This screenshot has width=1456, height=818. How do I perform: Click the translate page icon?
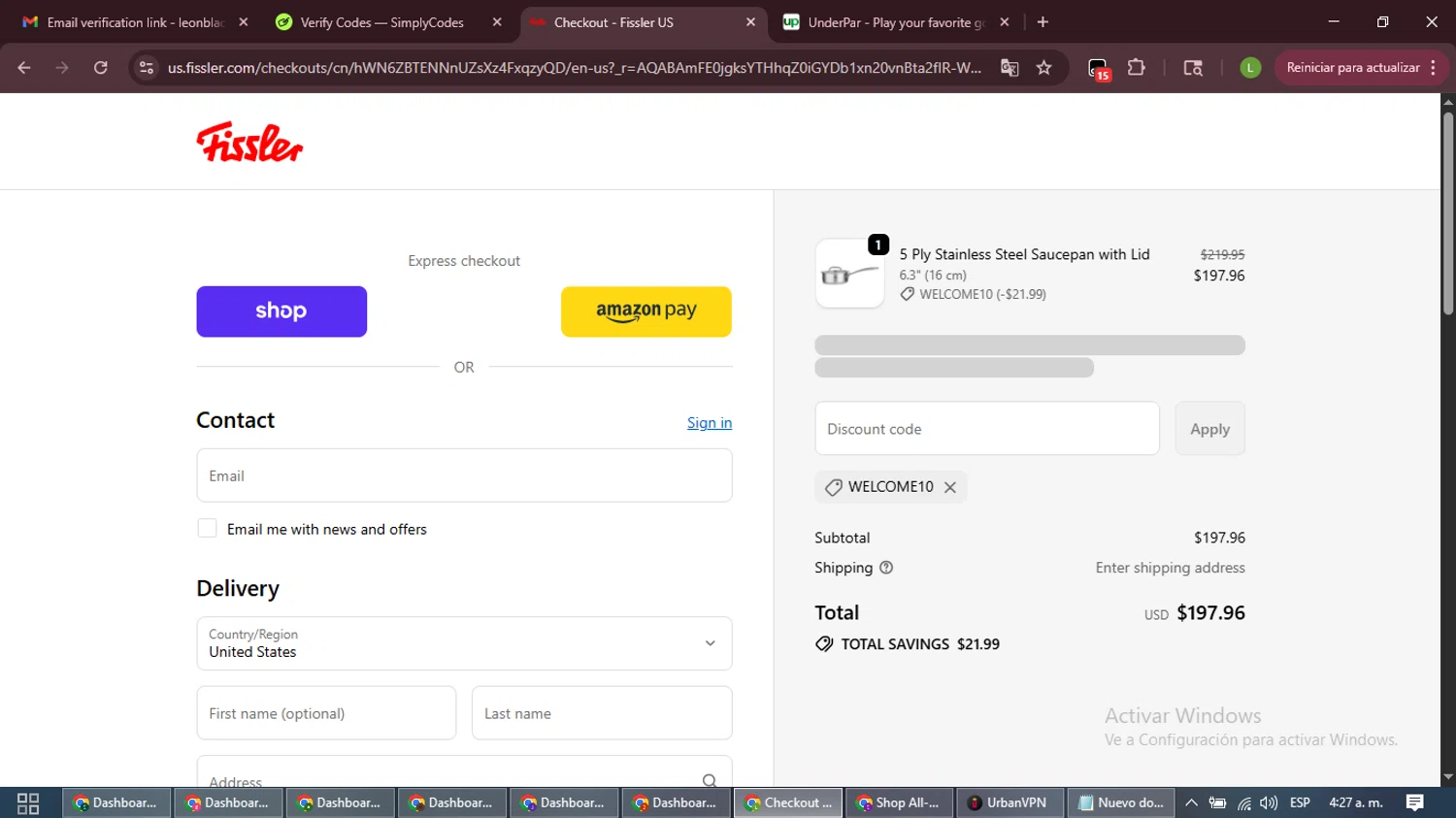(1009, 68)
